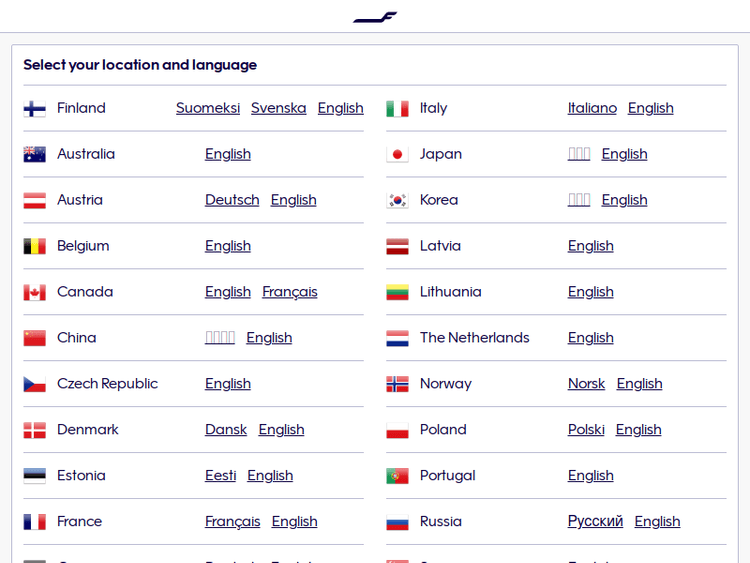Click the Finland country name
This screenshot has width=750, height=563.
tap(81, 108)
